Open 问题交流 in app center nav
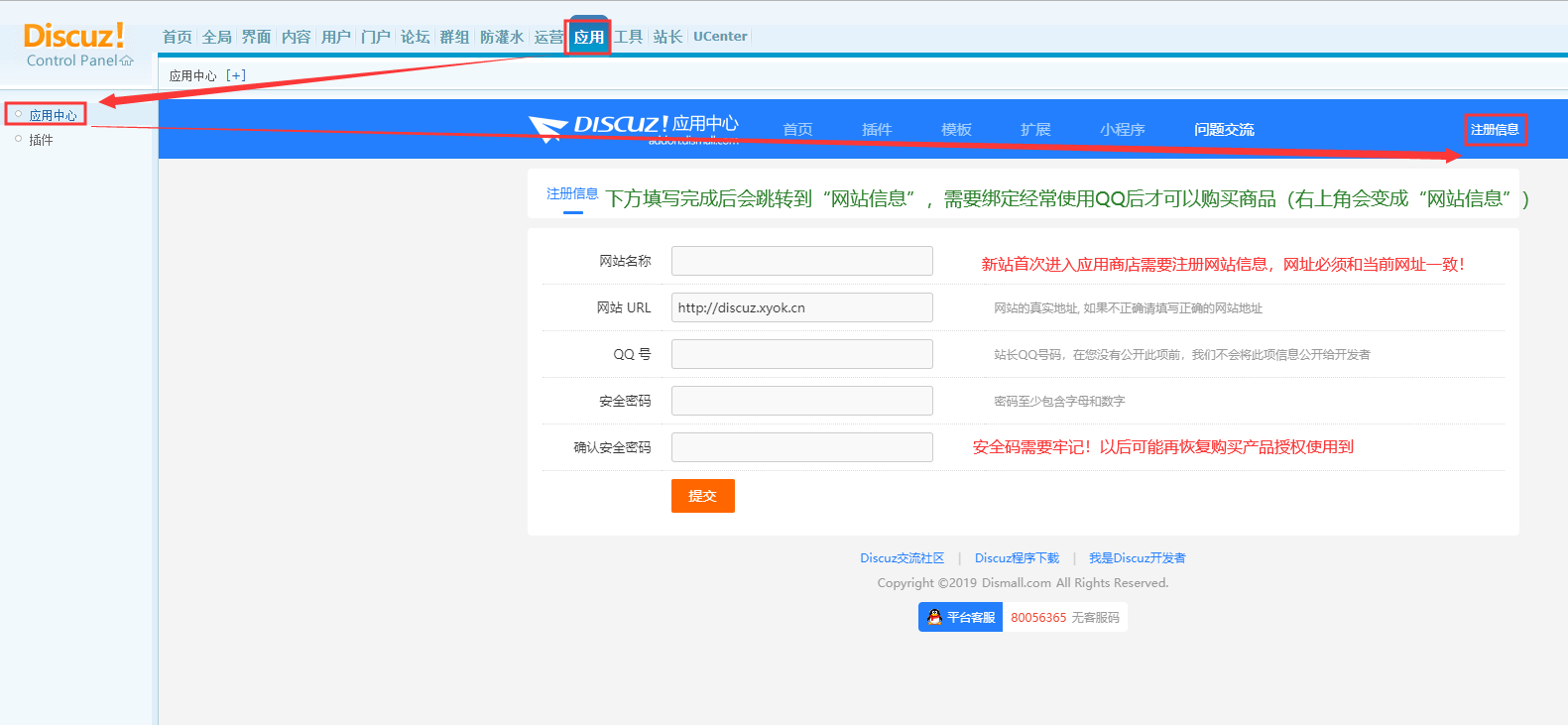The height and width of the screenshot is (725, 1568). [1224, 130]
